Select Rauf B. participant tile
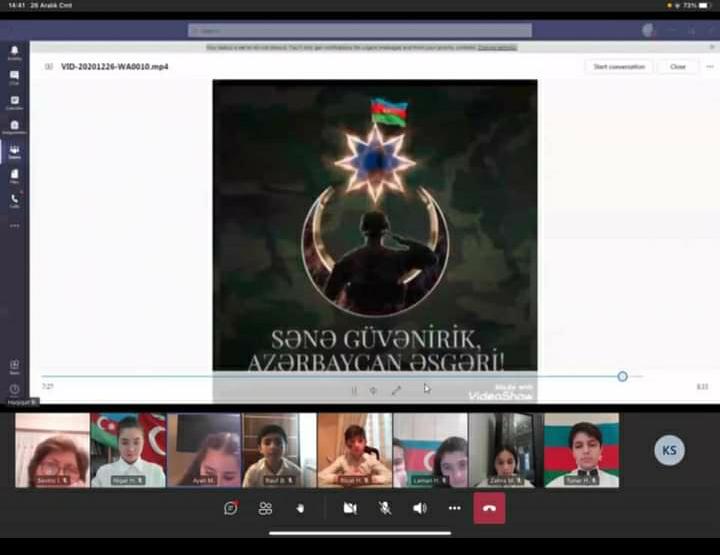Screen dimensions: 720x555 click(279, 450)
